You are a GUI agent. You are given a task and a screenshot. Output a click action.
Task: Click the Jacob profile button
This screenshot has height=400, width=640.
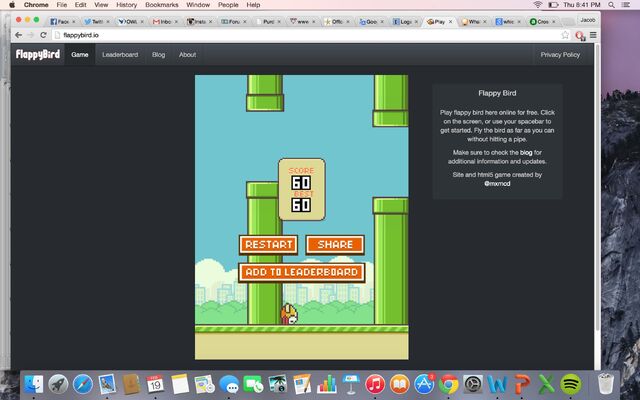pos(588,20)
